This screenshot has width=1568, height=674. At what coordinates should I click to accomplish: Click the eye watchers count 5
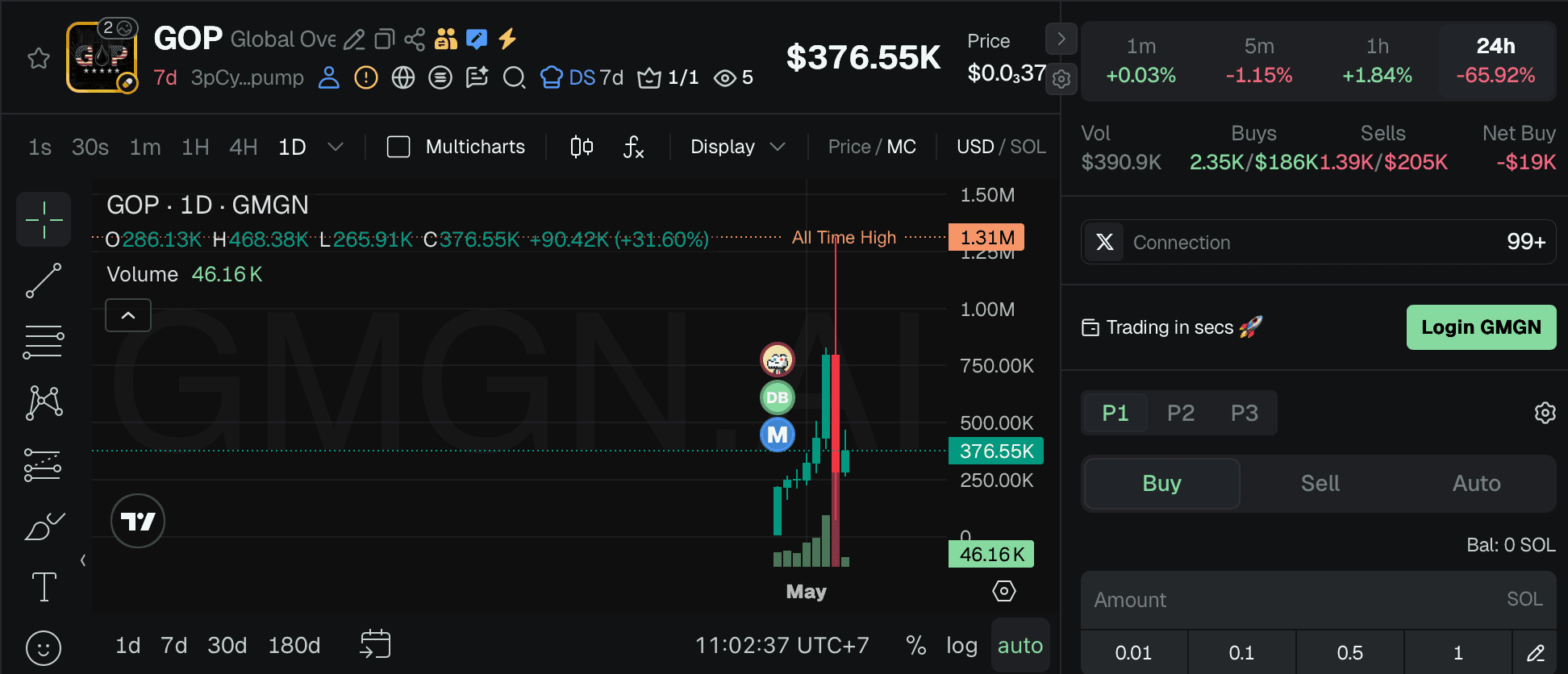(733, 77)
